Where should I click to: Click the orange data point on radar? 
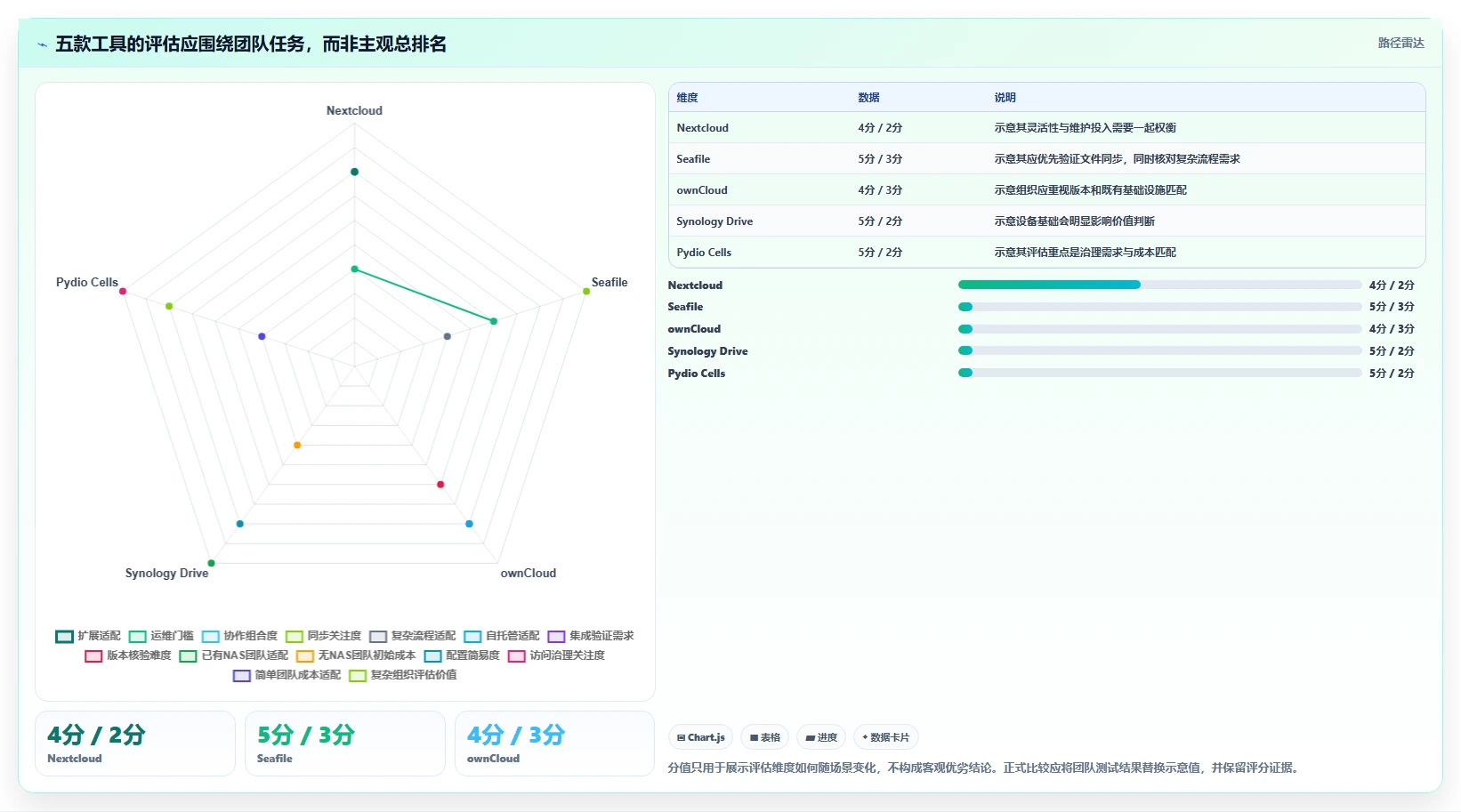[x=297, y=446]
